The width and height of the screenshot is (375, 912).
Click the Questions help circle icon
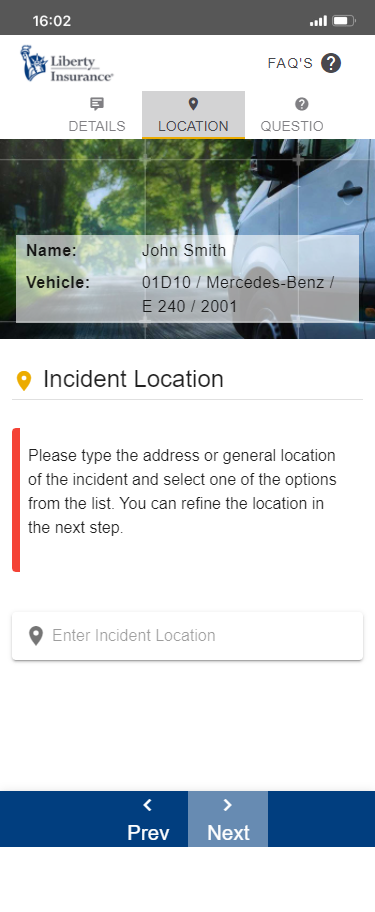pyautogui.click(x=301, y=104)
